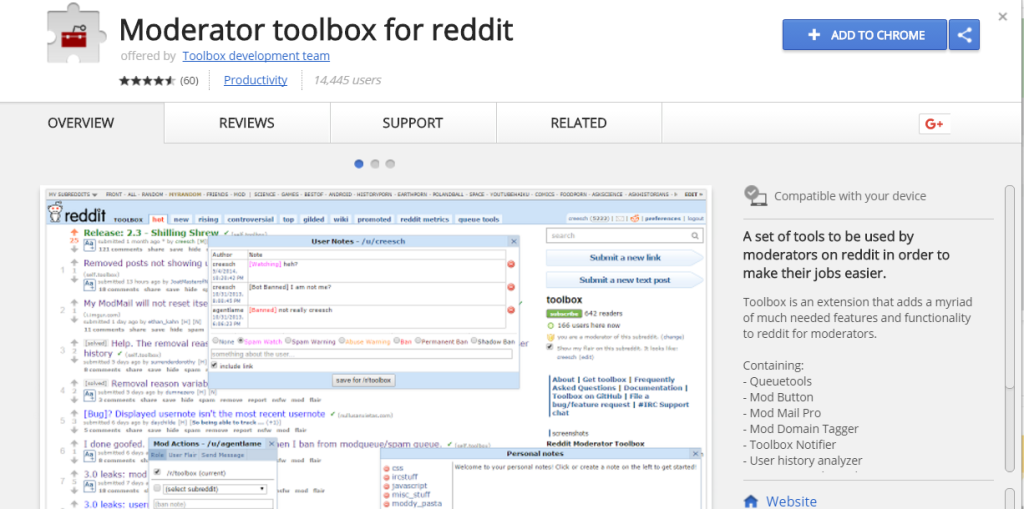Click the star rating icons
This screenshot has width=1024, height=509.
pos(148,80)
